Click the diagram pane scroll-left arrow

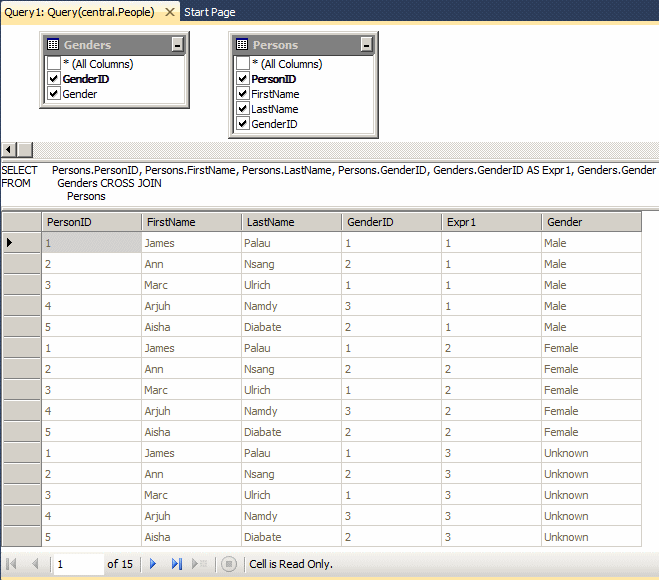tap(8, 150)
